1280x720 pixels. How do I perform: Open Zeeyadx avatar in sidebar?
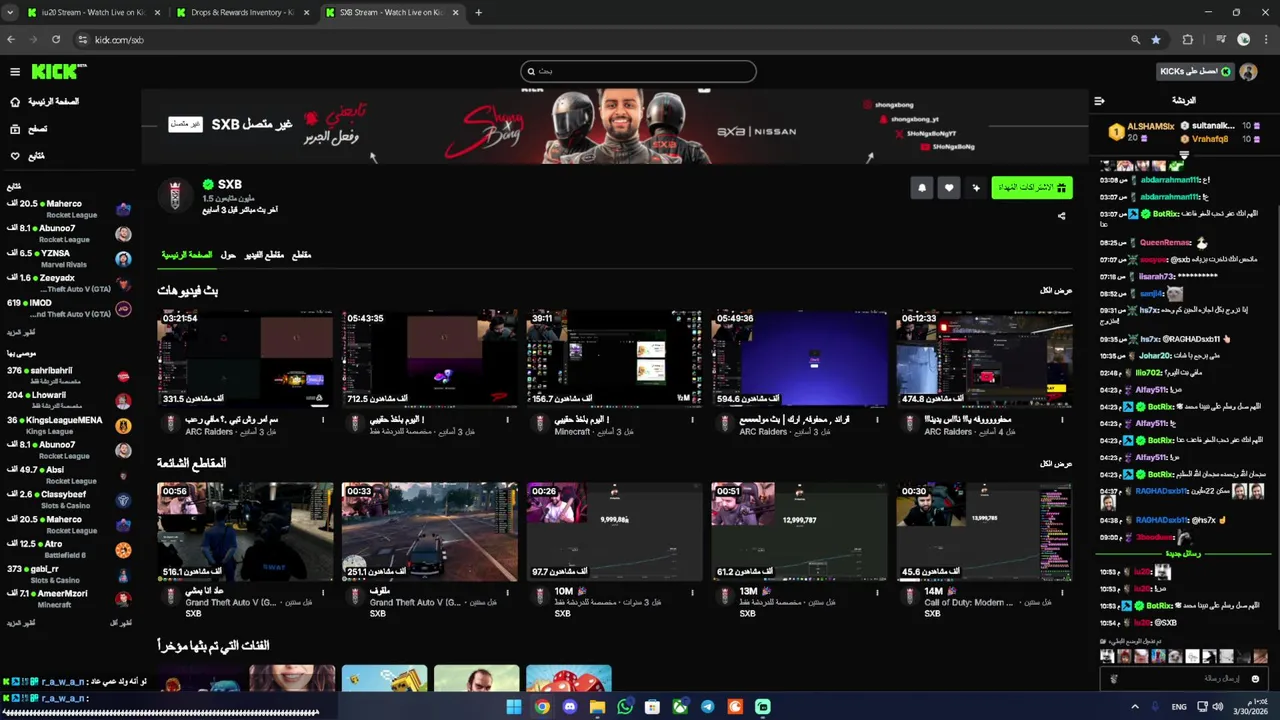tap(123, 283)
